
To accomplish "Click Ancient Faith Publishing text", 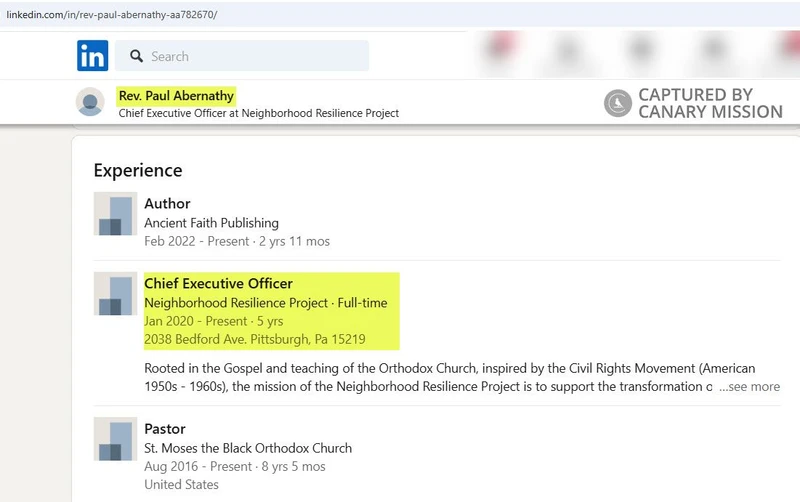I will (x=211, y=223).
